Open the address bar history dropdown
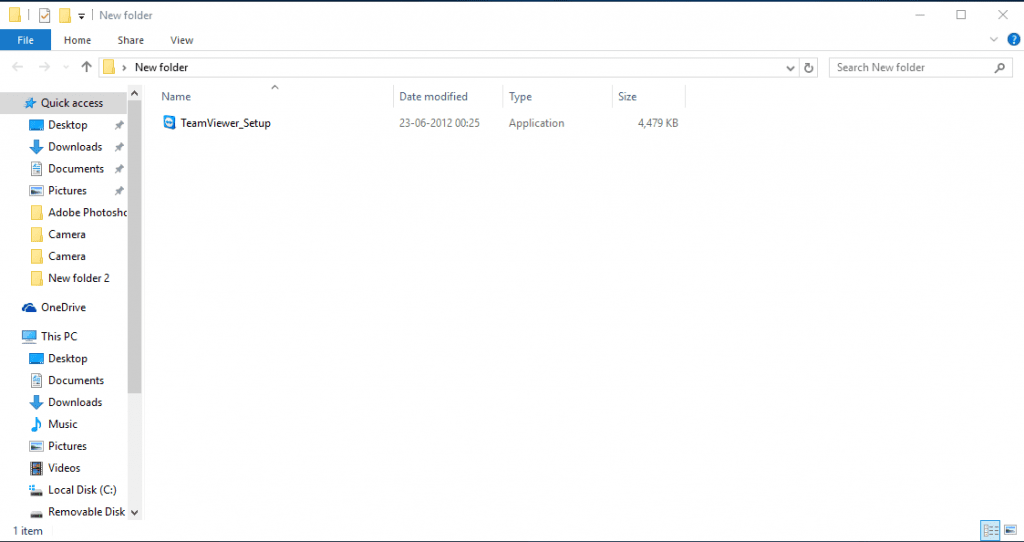1024x542 pixels. pos(790,67)
